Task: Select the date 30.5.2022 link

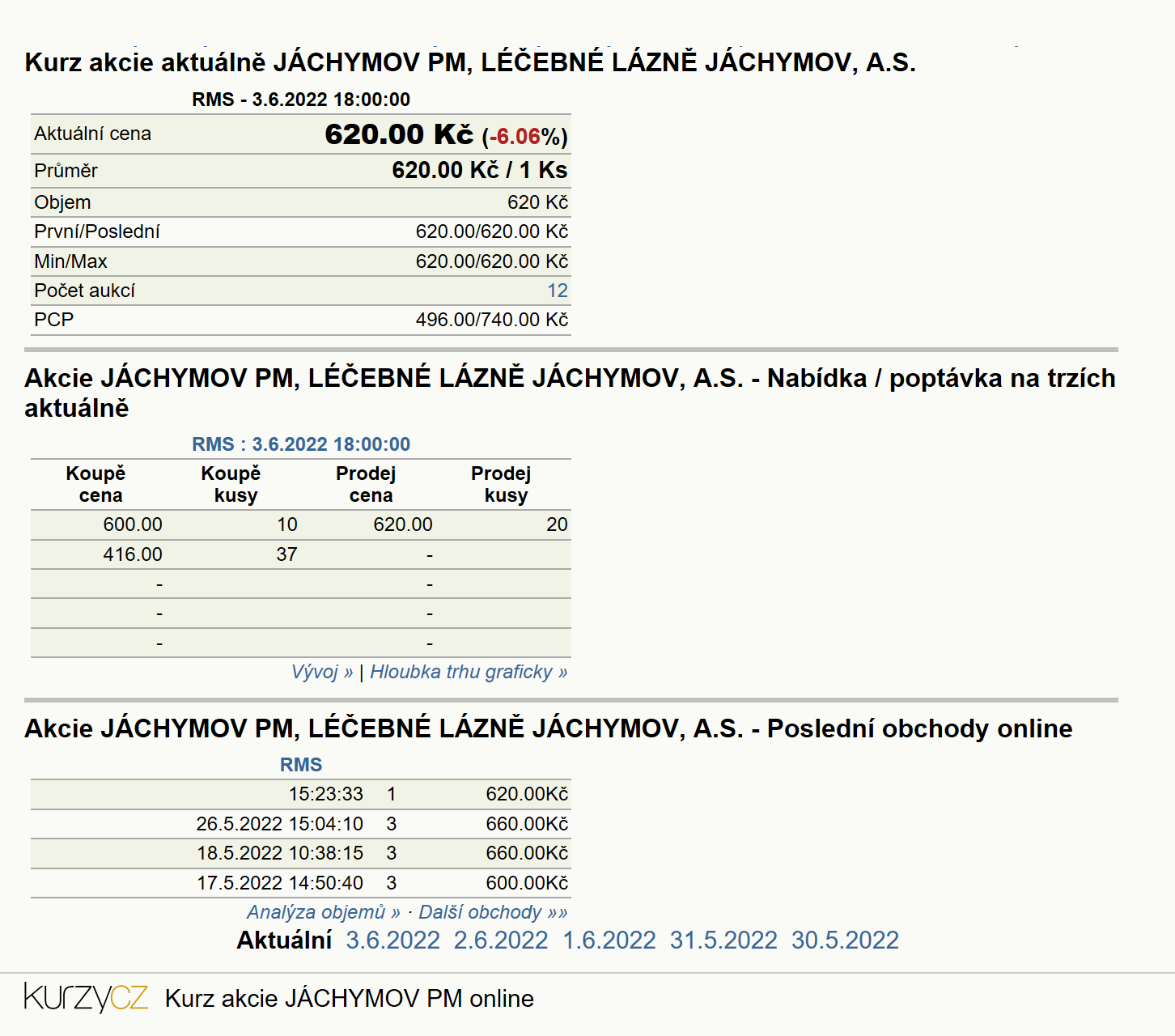Action: point(845,940)
